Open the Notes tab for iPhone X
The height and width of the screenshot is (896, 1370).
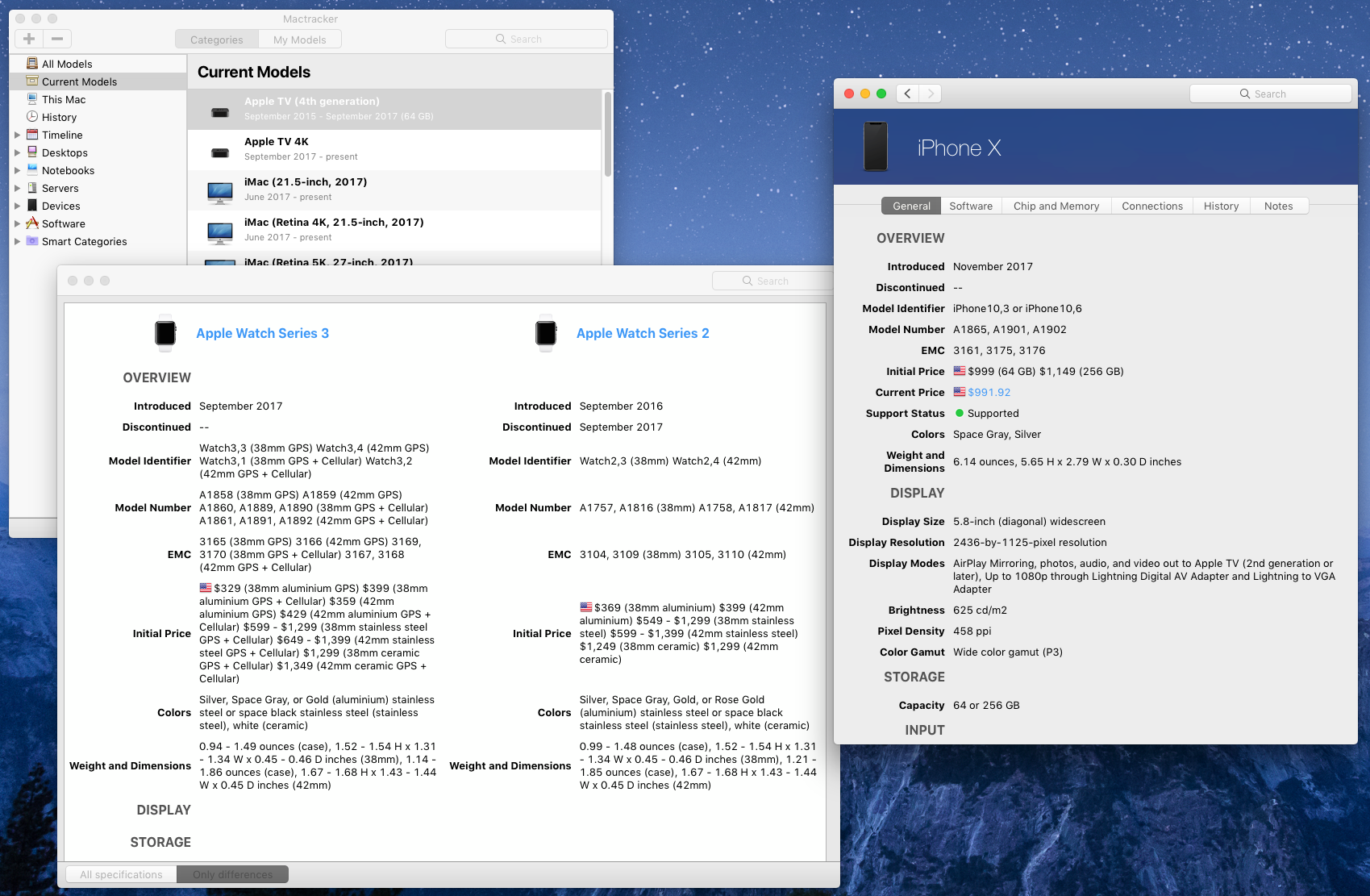(x=1279, y=206)
